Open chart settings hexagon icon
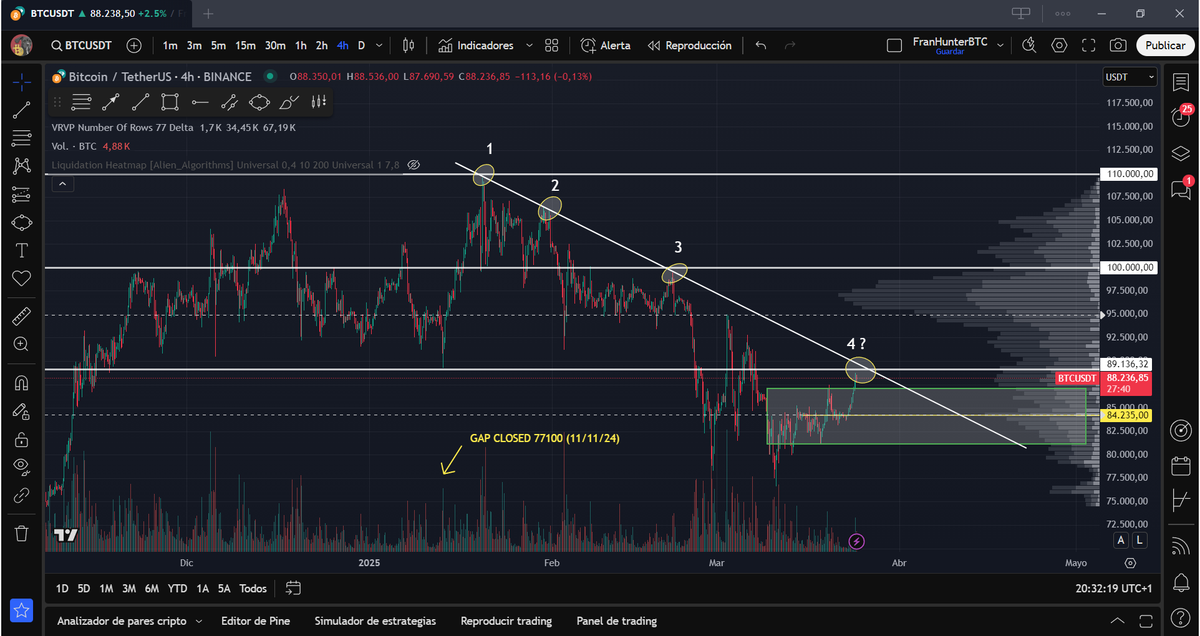The width and height of the screenshot is (1200, 636). [x=1059, y=45]
